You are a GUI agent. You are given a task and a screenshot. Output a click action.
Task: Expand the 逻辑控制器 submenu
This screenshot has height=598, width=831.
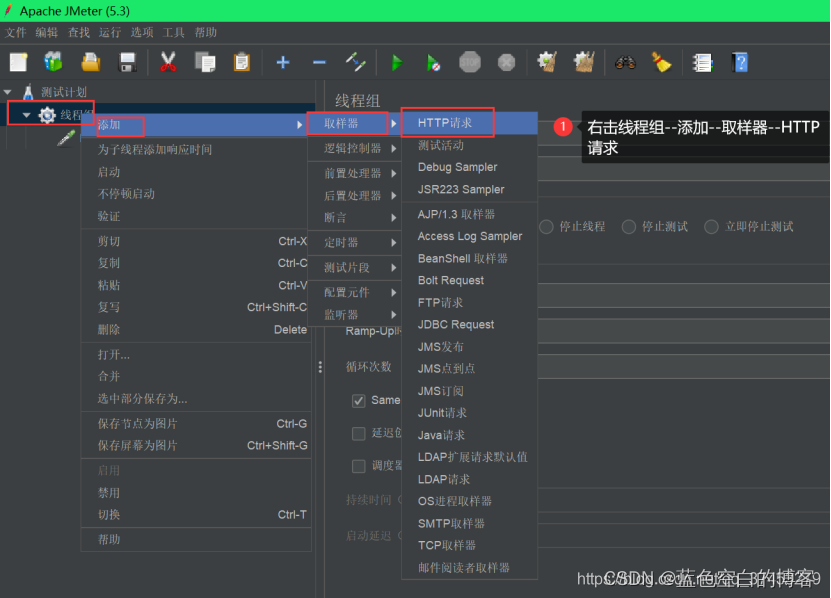click(x=354, y=148)
